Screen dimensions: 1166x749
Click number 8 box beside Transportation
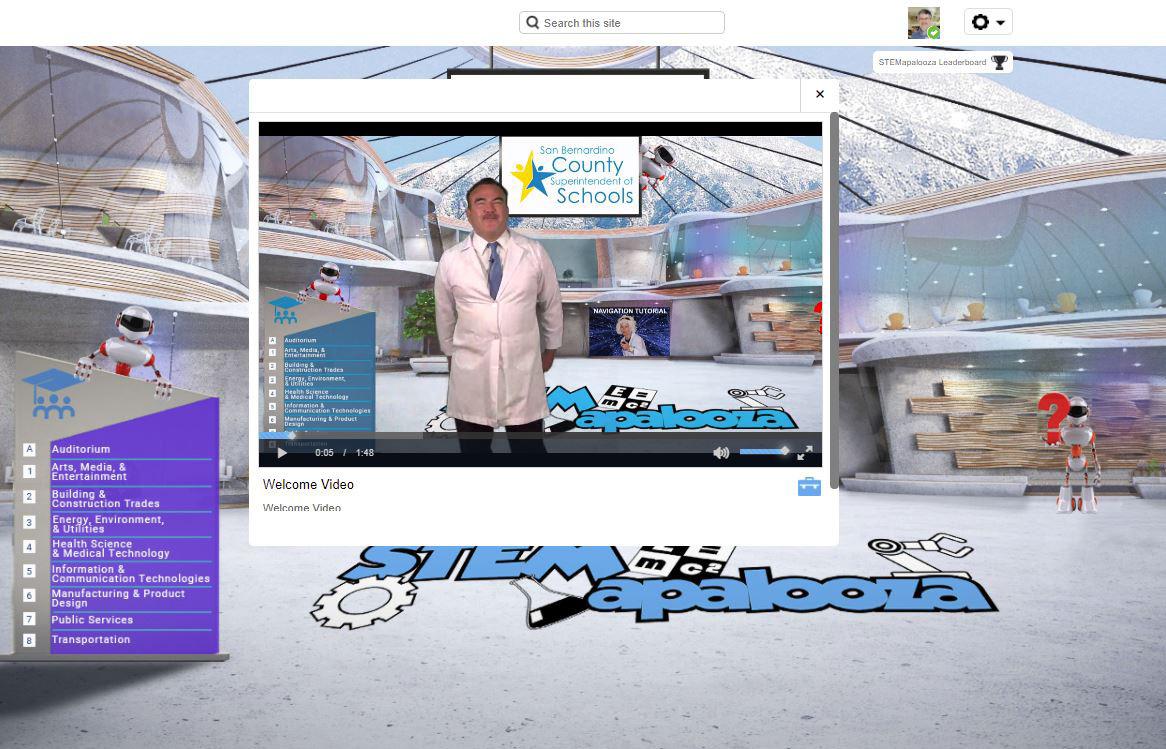coord(30,640)
